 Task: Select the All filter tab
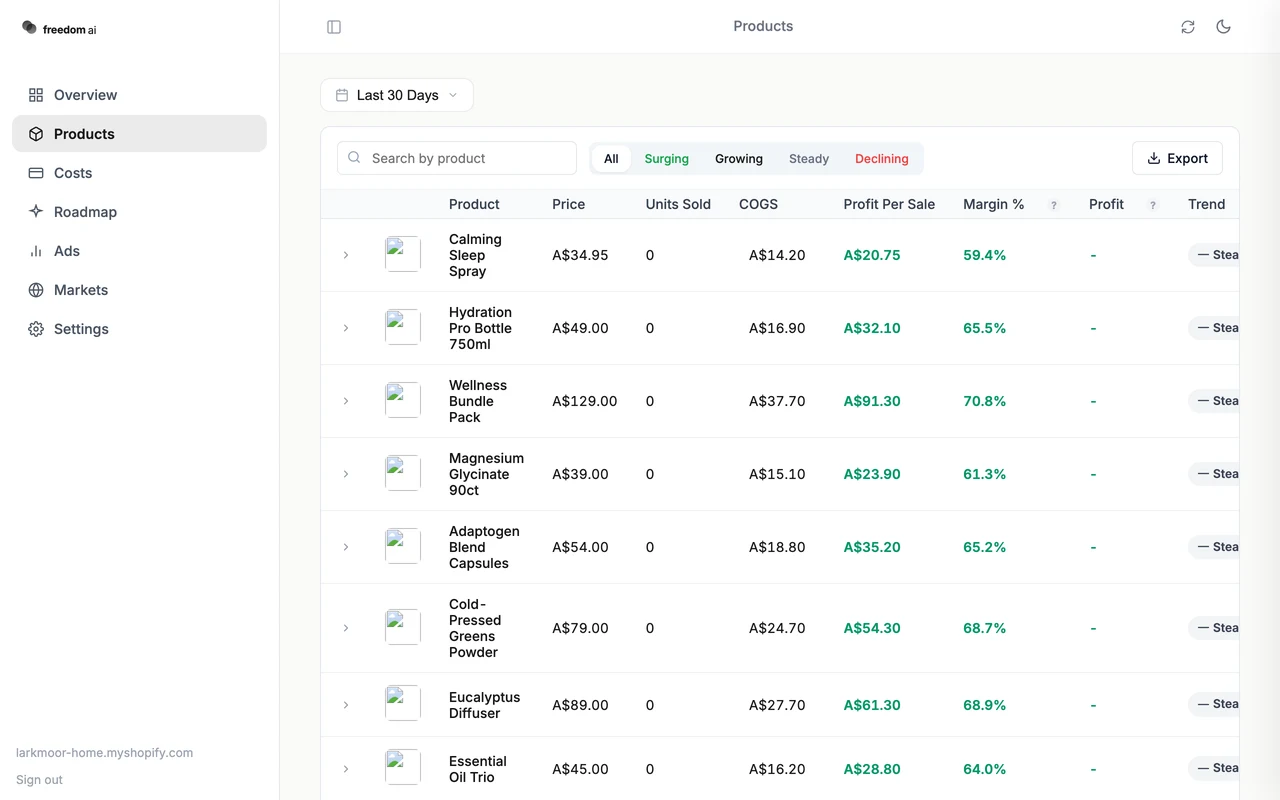[x=611, y=158]
